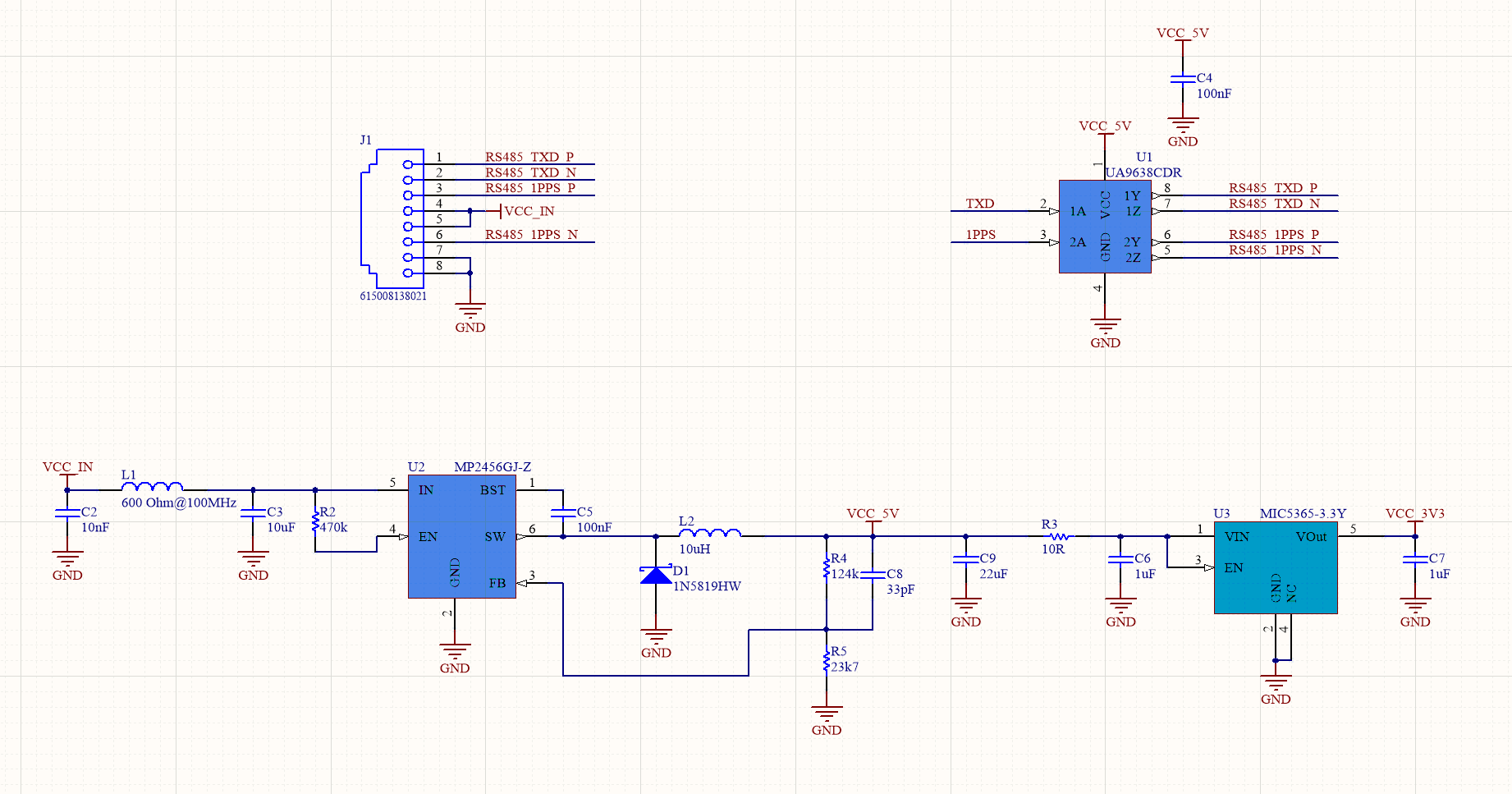This screenshot has height=794, width=1512.
Task: Select the L2 10uH inductor symbol
Action: pos(710,533)
